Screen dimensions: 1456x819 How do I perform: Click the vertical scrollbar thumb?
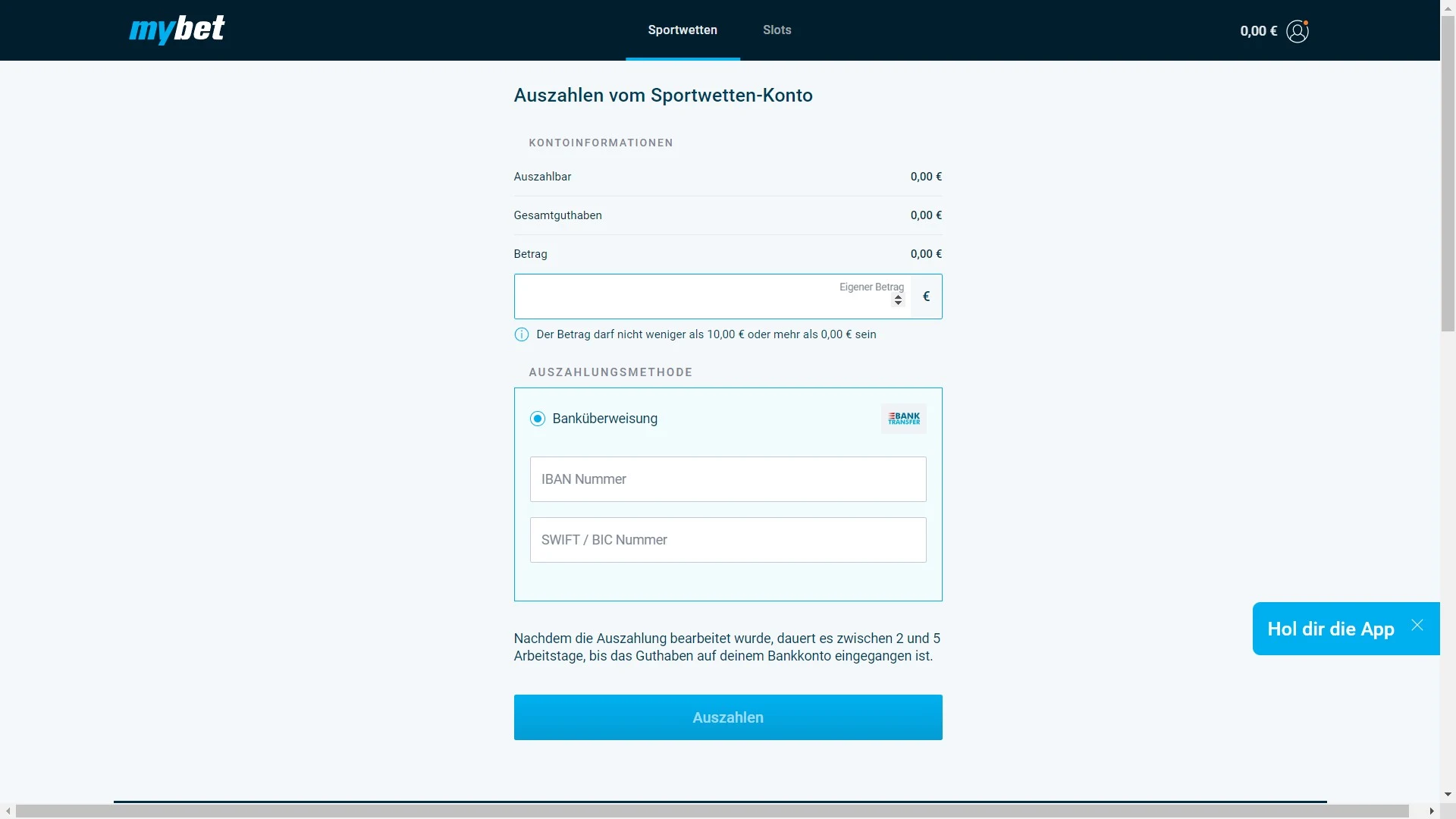click(1448, 173)
